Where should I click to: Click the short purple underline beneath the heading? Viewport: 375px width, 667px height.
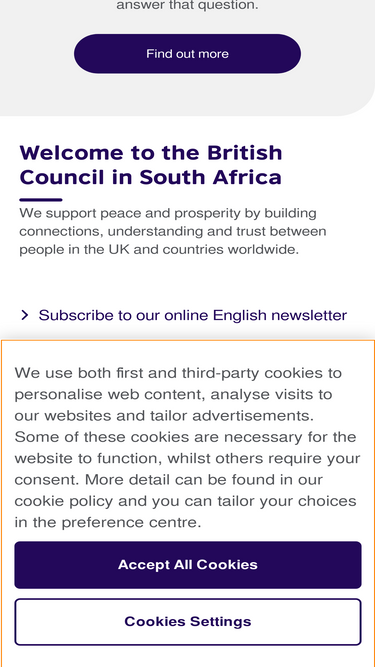coord(41,200)
